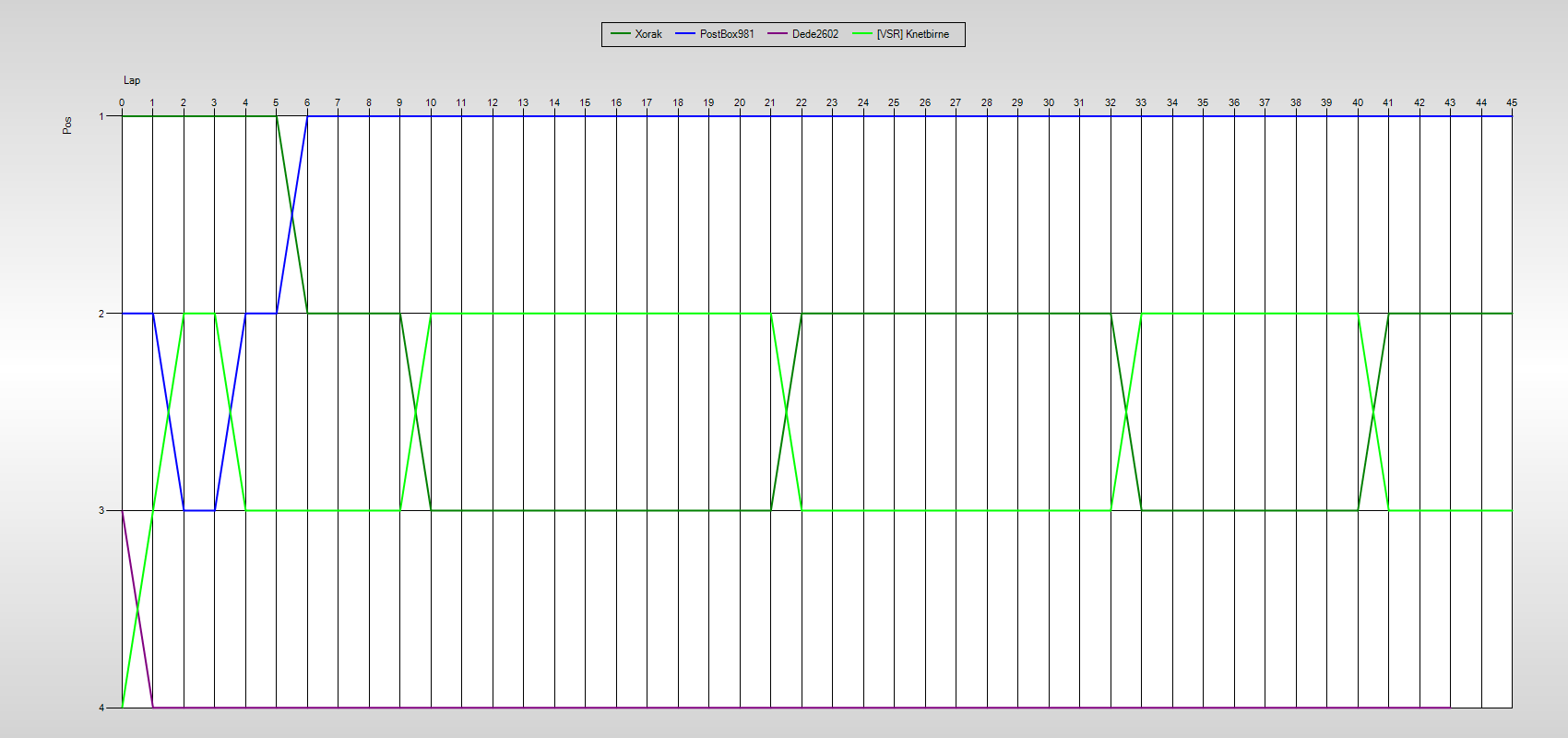Click the Lap axis title
1568x738 pixels.
132,80
